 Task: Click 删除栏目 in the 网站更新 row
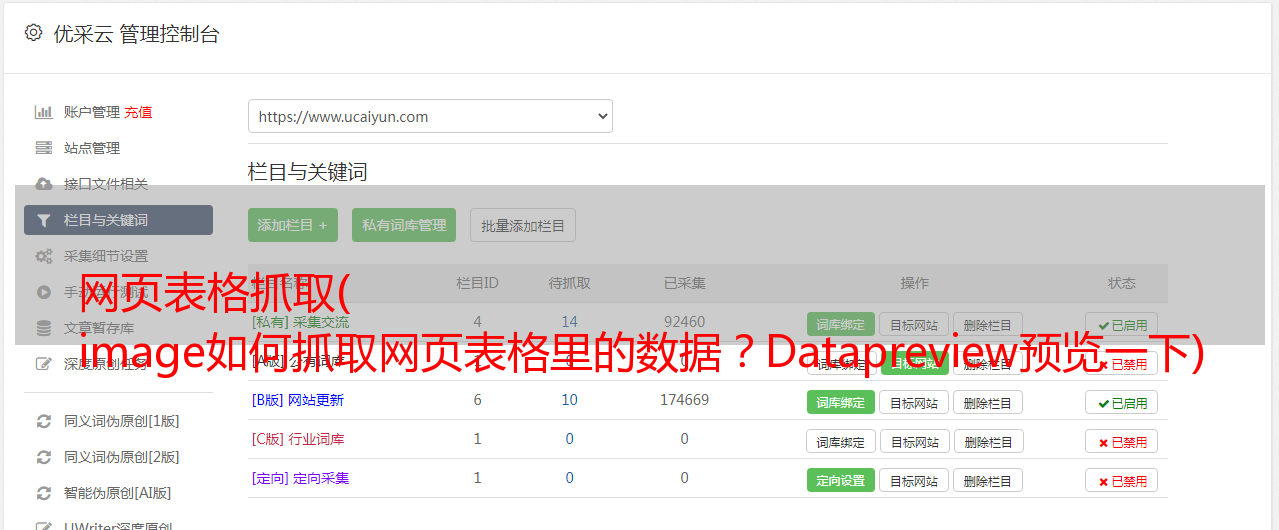988,402
